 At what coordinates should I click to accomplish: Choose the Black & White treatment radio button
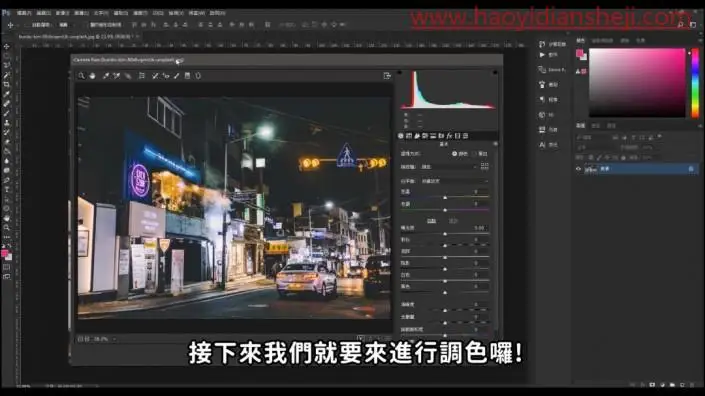pyautogui.click(x=475, y=154)
